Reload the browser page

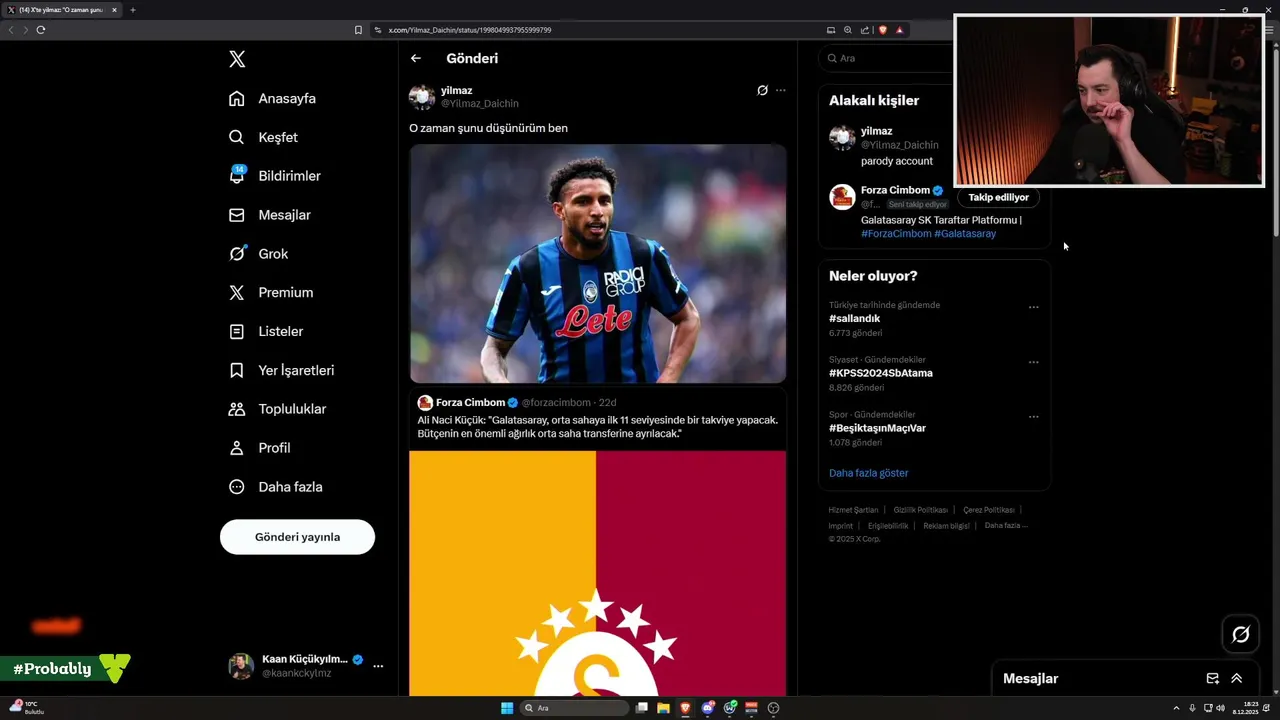click(41, 30)
